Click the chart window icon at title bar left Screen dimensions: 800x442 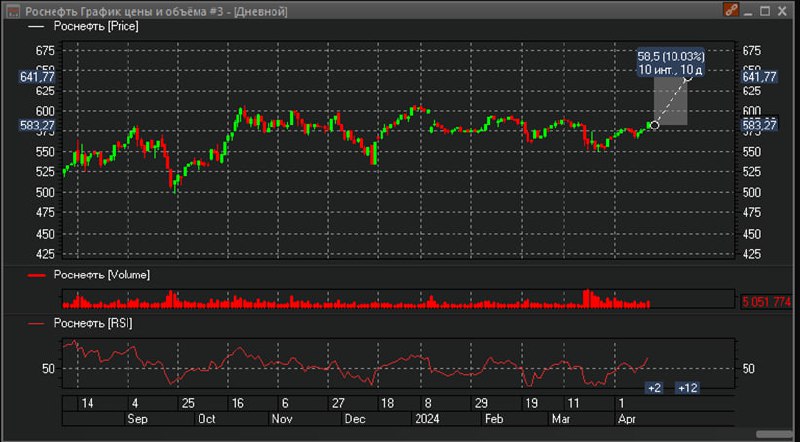(13, 11)
